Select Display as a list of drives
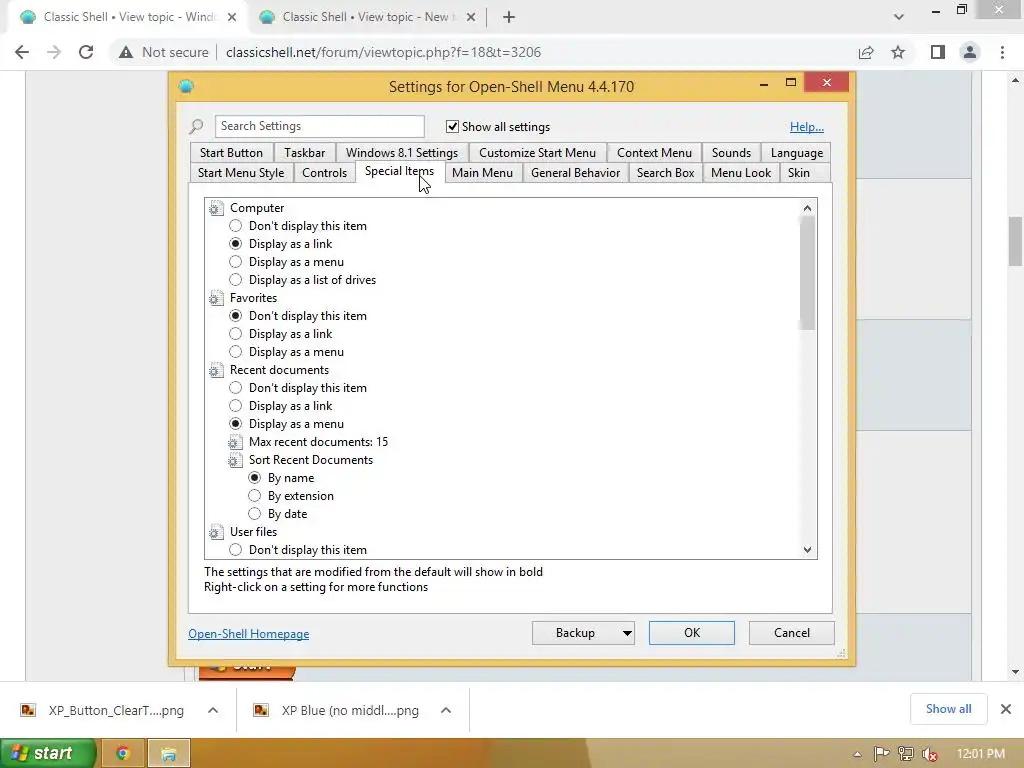Screen dimensions: 1024x768 [235, 280]
